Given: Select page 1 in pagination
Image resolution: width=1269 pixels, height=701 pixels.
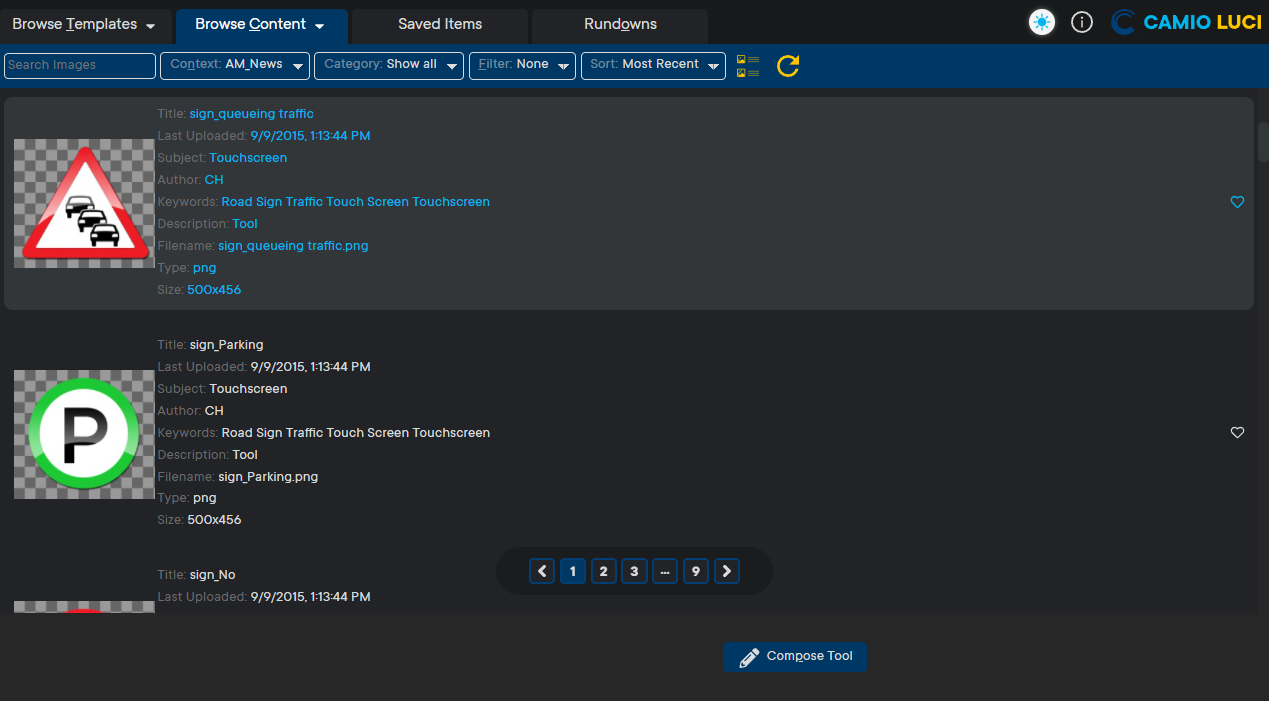Looking at the screenshot, I should [573, 571].
